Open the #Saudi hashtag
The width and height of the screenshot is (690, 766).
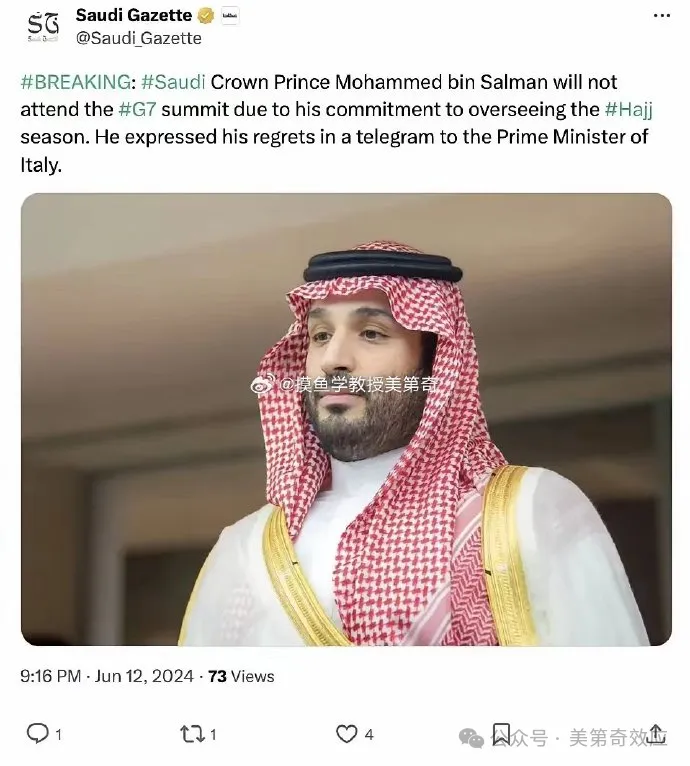pyautogui.click(x=173, y=82)
